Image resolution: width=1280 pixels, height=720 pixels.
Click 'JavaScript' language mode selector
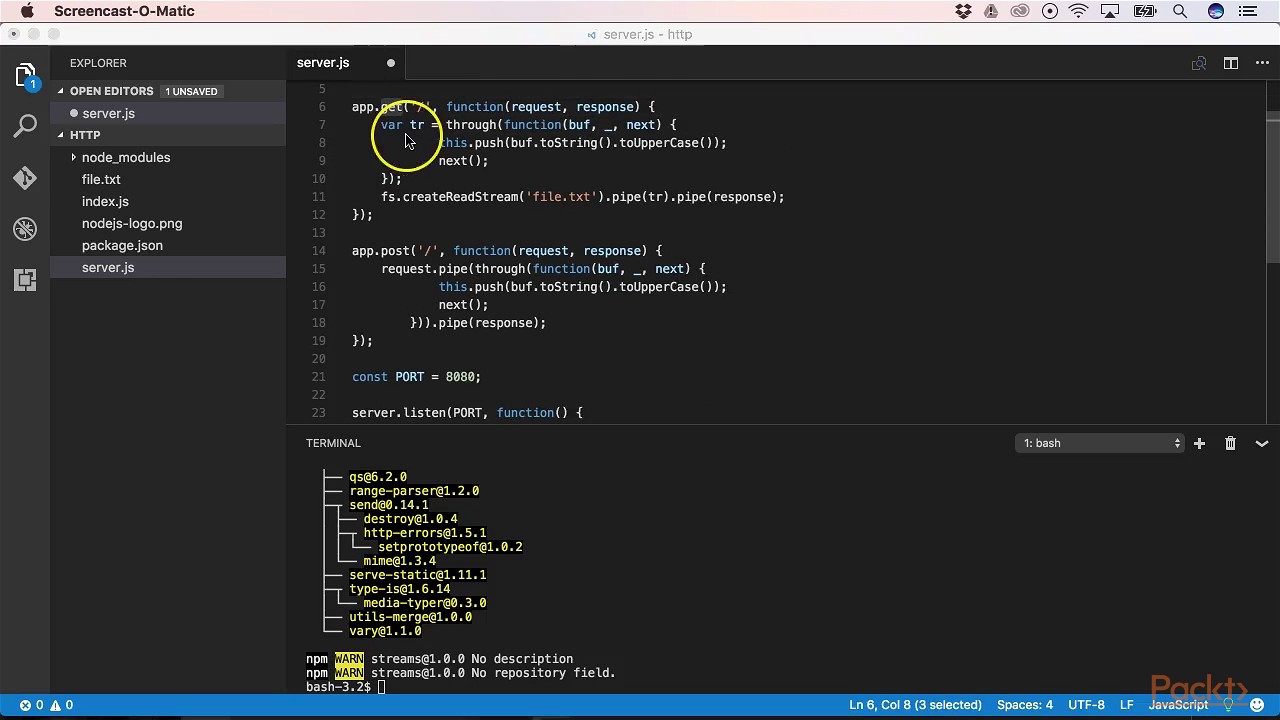[x=1178, y=705]
